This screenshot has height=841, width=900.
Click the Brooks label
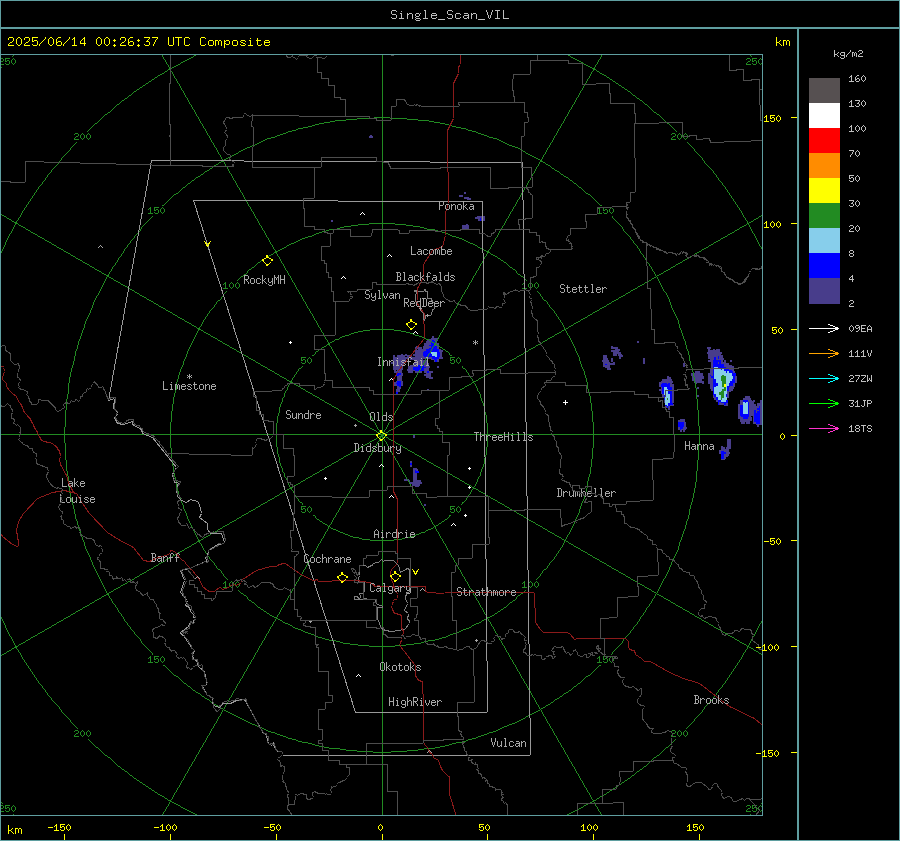click(711, 700)
